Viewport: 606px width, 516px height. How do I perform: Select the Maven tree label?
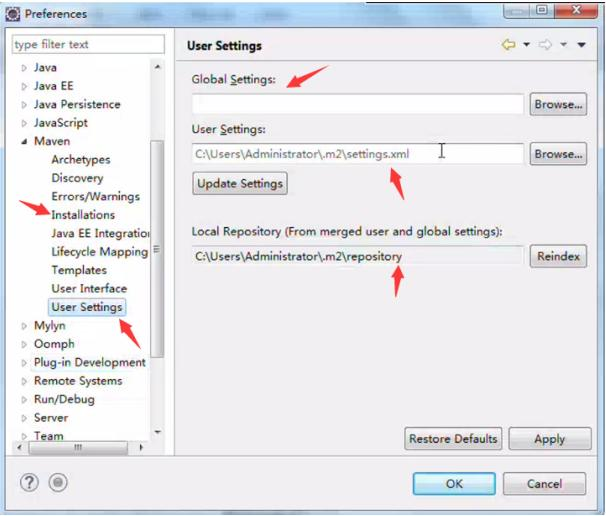point(52,141)
